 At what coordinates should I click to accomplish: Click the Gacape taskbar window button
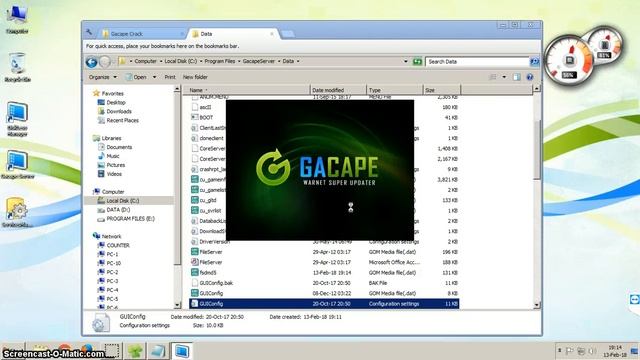point(181,351)
